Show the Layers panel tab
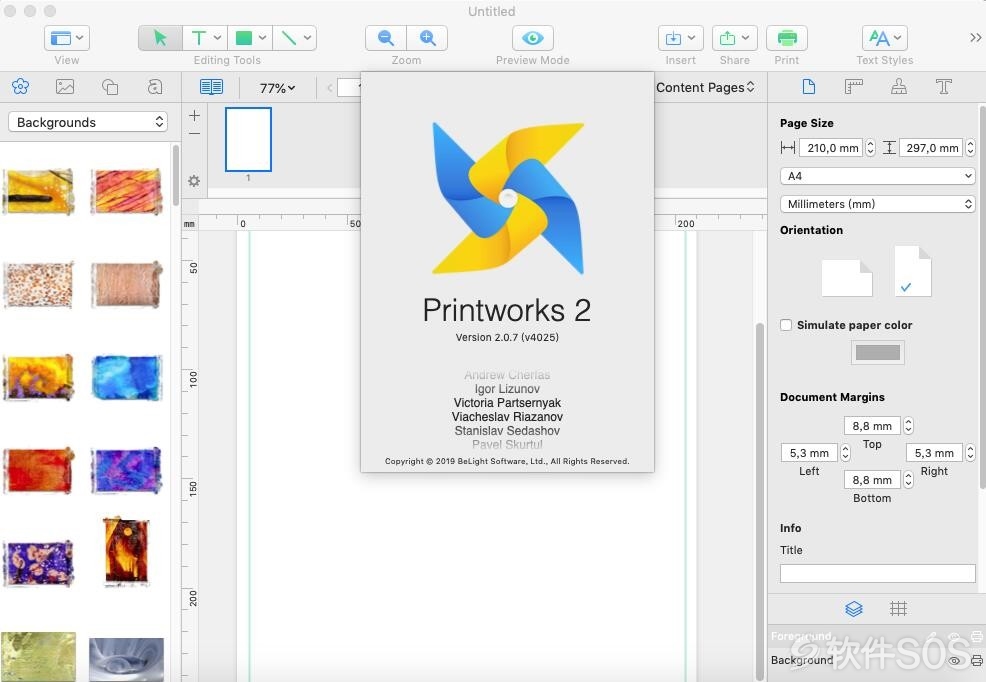This screenshot has height=682, width=986. pyautogui.click(x=853, y=608)
